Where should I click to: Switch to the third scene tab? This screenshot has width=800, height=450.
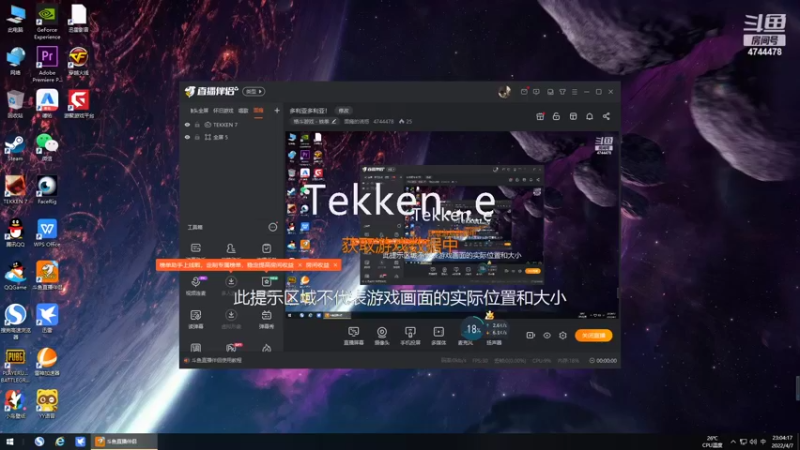(243, 111)
